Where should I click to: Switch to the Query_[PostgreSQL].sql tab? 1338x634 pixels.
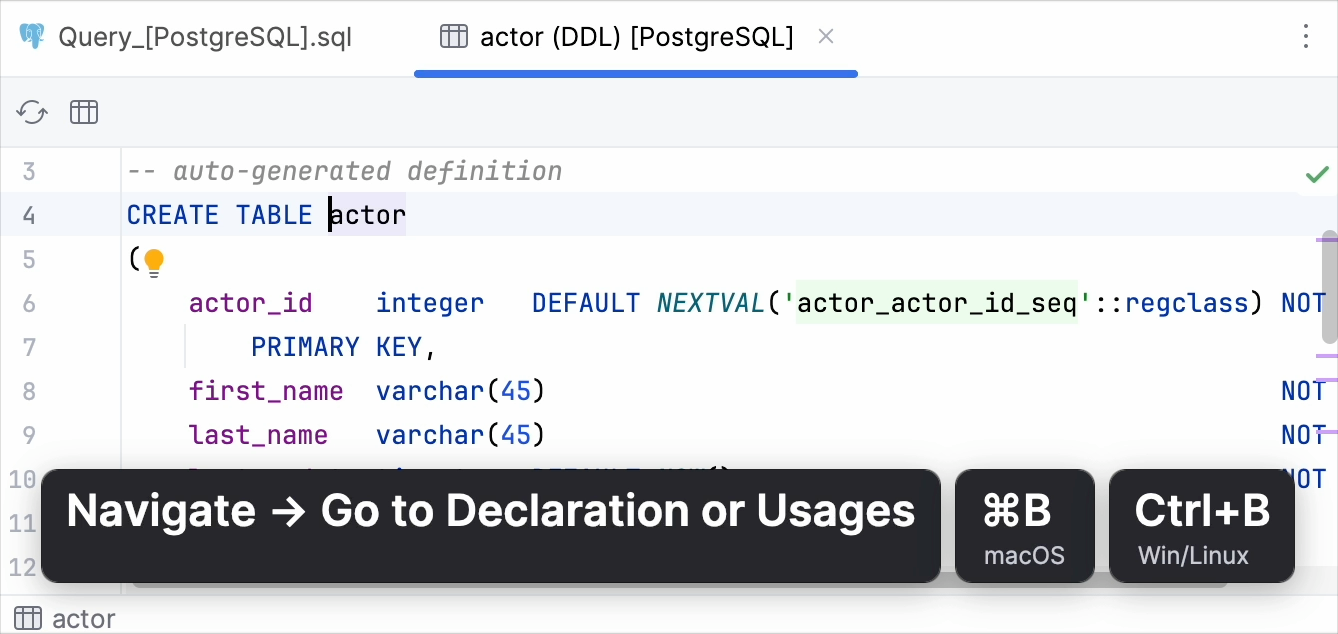pyautogui.click(x=205, y=36)
